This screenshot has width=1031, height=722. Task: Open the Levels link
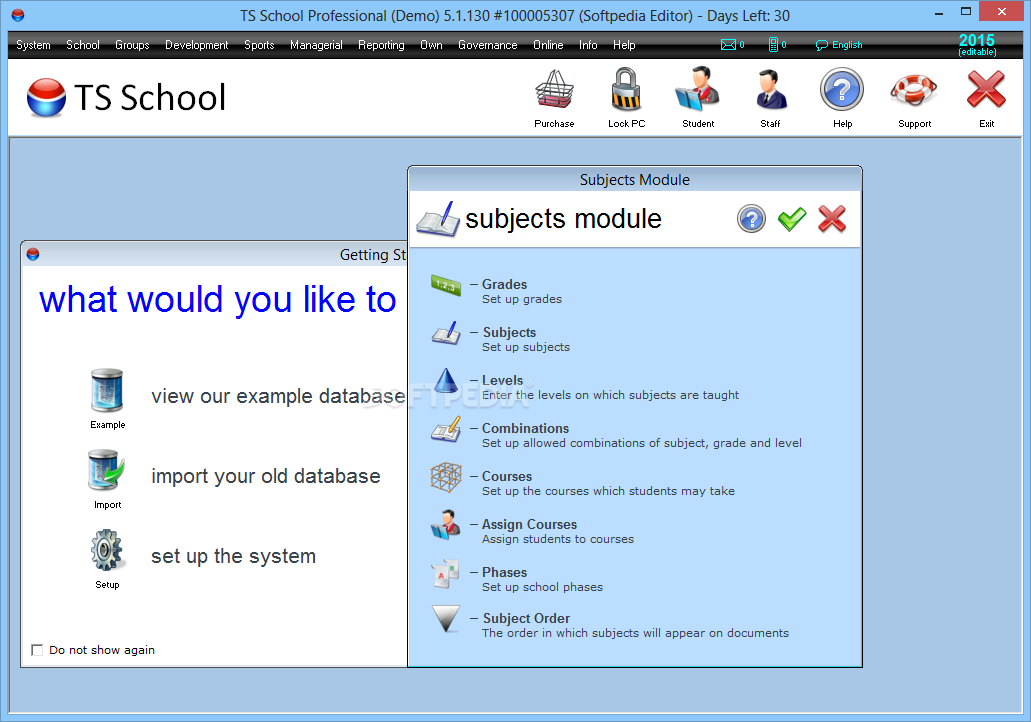click(x=502, y=380)
